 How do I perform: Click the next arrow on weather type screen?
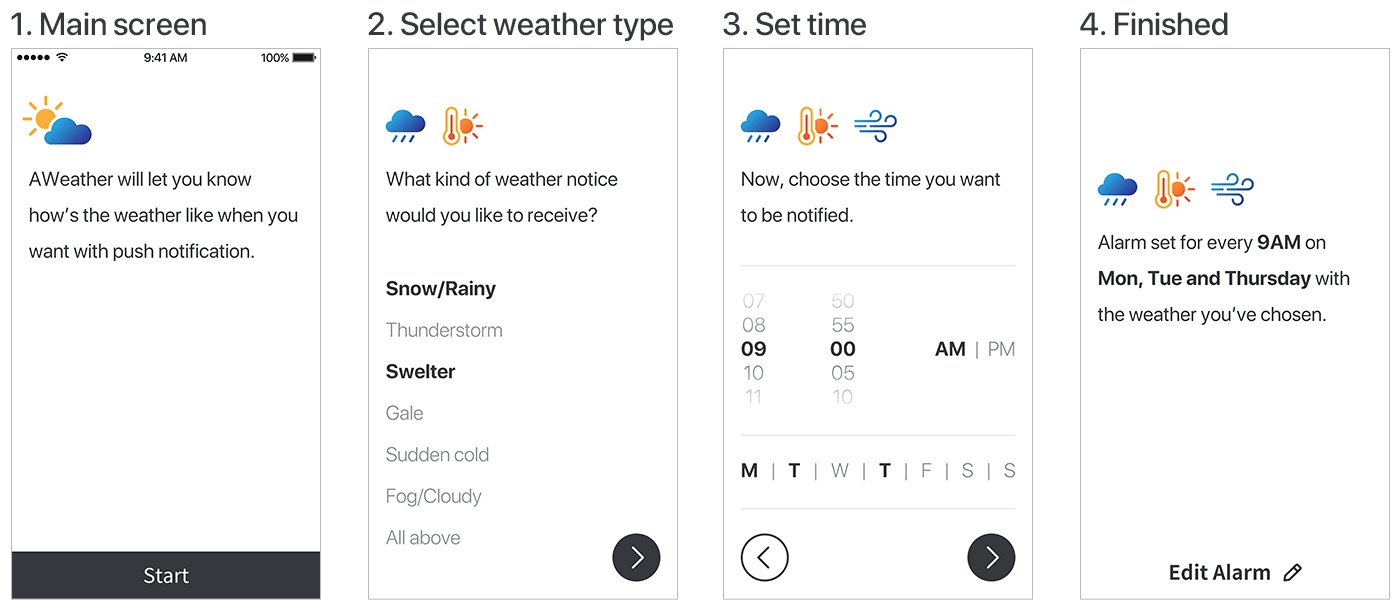point(636,557)
